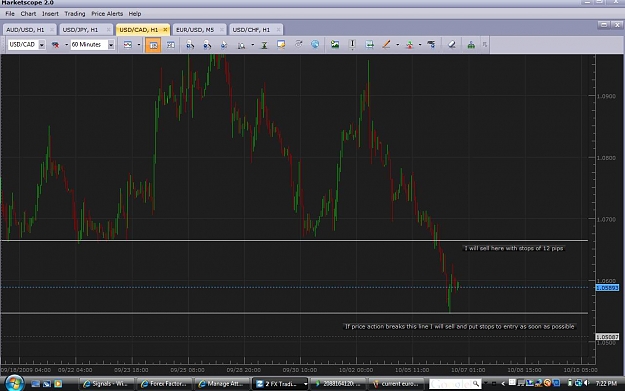Open the Trading menu

75,14
